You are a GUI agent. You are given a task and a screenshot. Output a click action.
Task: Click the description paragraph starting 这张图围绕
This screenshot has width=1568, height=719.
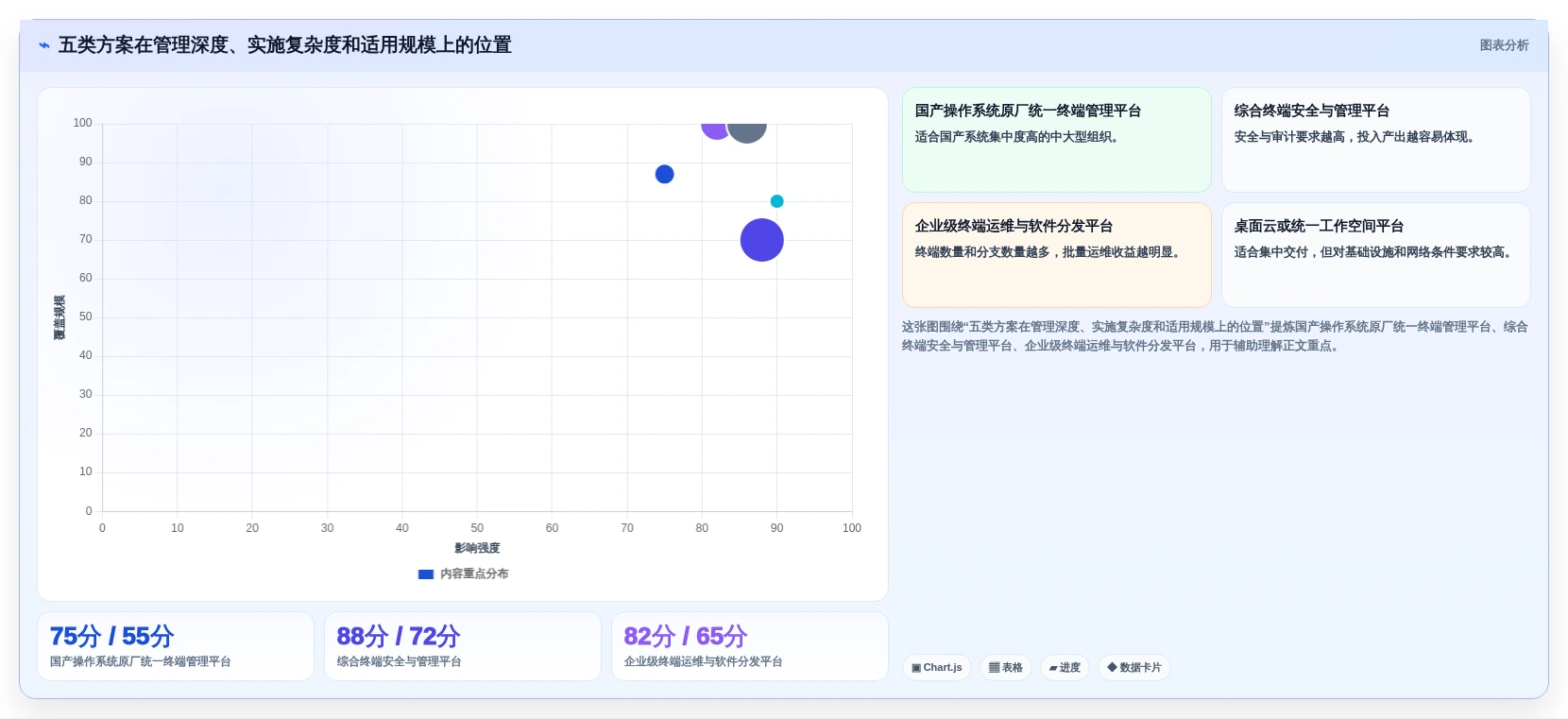1215,336
